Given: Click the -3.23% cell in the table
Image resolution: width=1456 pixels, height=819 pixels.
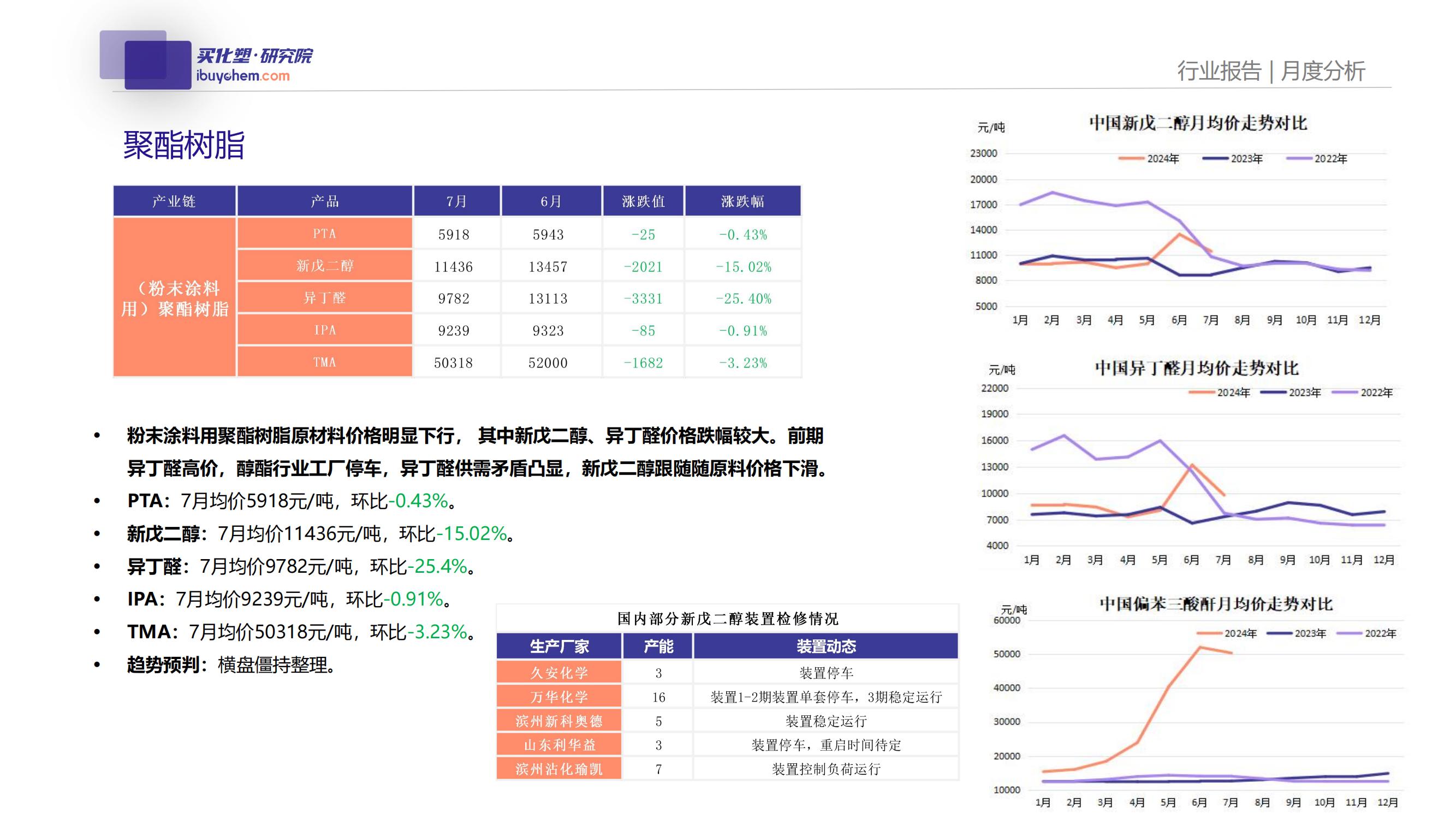Looking at the screenshot, I should 743,363.
